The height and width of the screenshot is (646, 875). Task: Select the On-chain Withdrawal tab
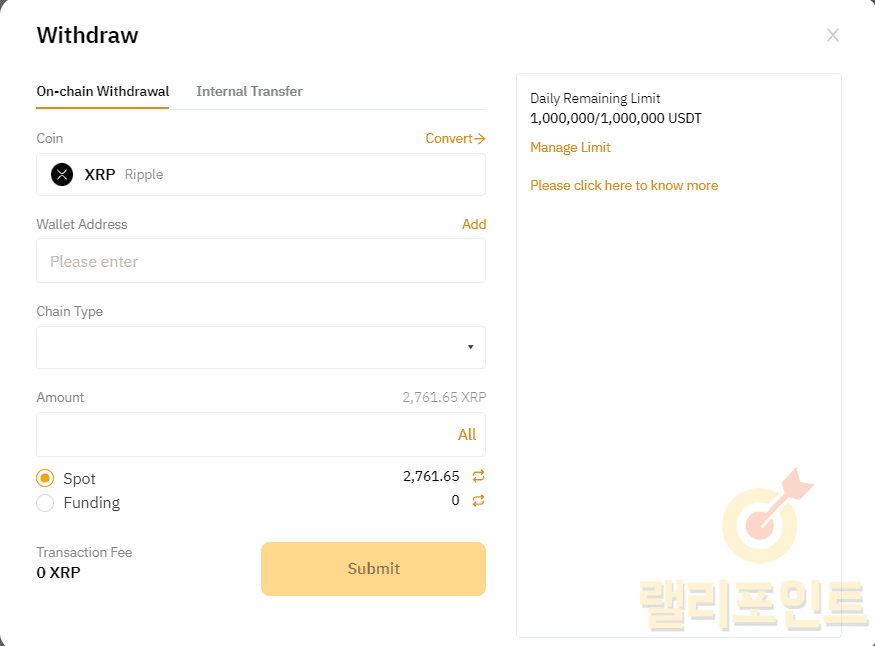point(102,91)
